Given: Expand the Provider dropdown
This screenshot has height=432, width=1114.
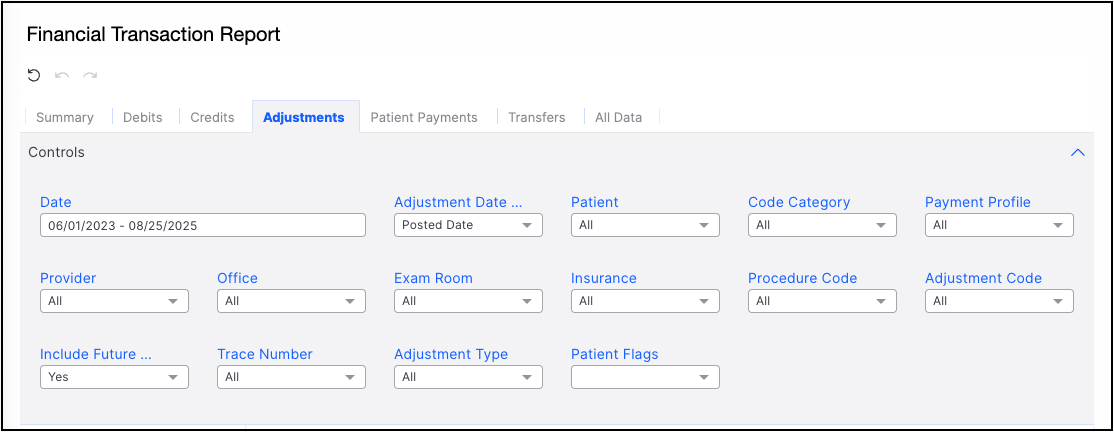Looking at the screenshot, I should click(114, 301).
